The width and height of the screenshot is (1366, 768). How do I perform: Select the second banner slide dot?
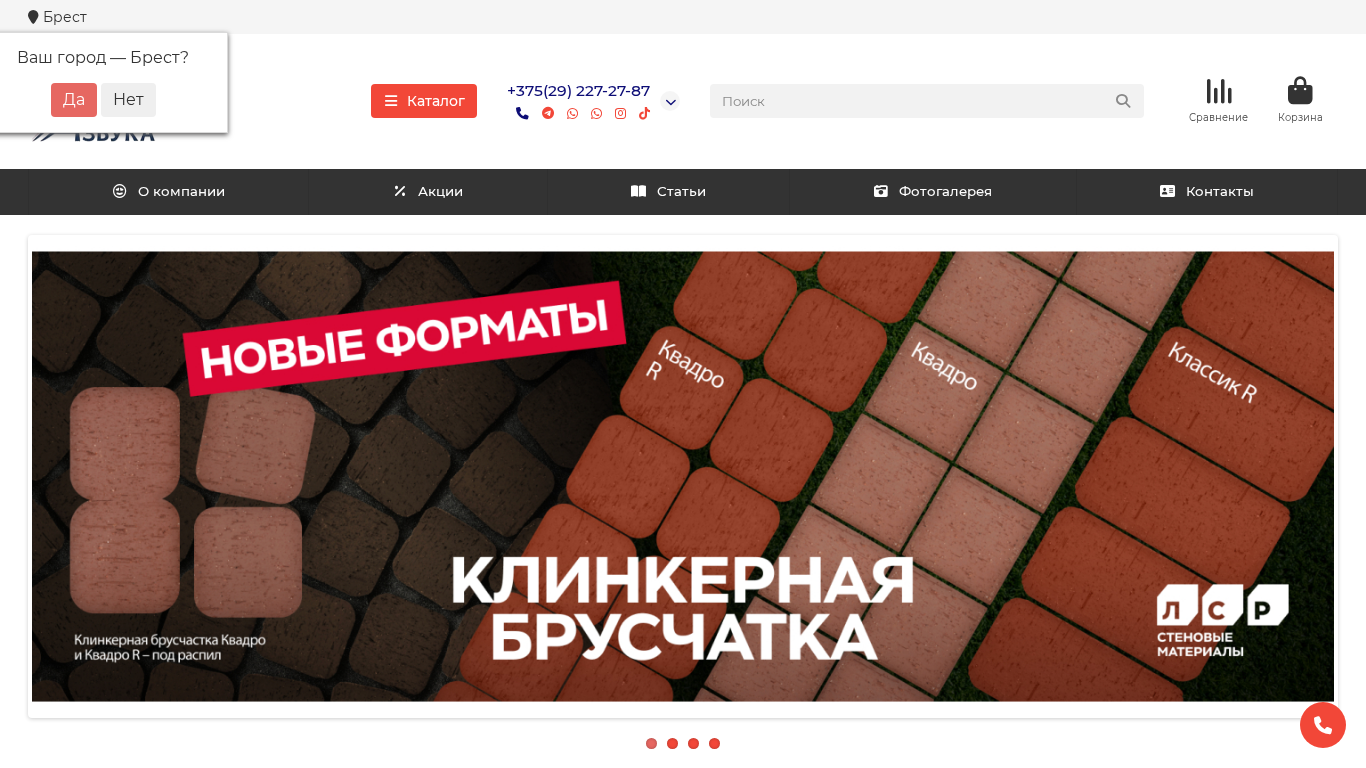672,743
